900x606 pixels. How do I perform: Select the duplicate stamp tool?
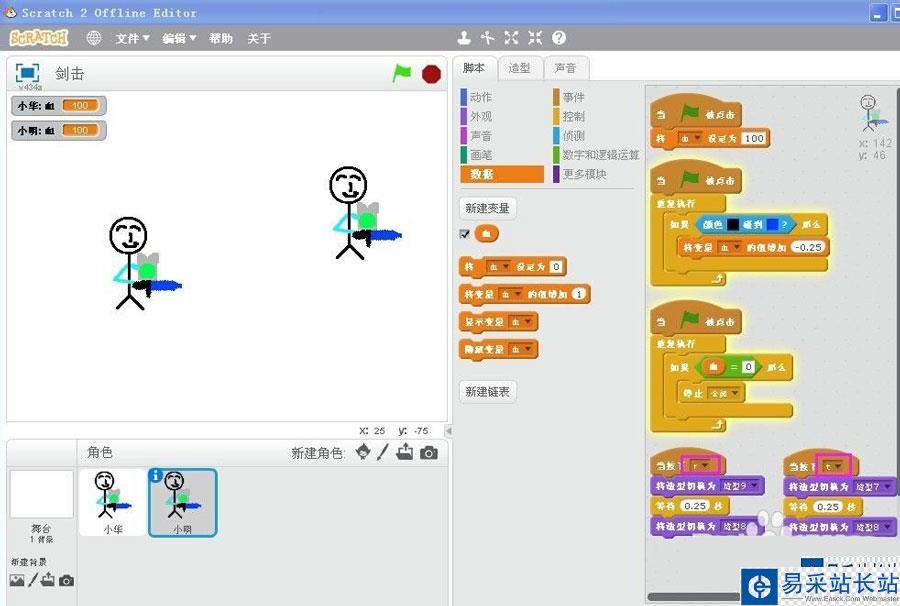click(x=464, y=38)
